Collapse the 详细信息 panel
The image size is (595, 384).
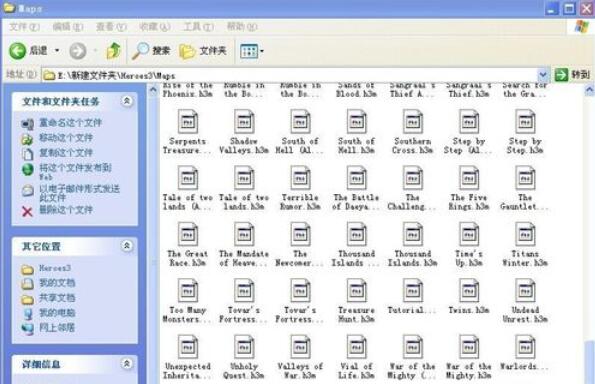[127, 364]
